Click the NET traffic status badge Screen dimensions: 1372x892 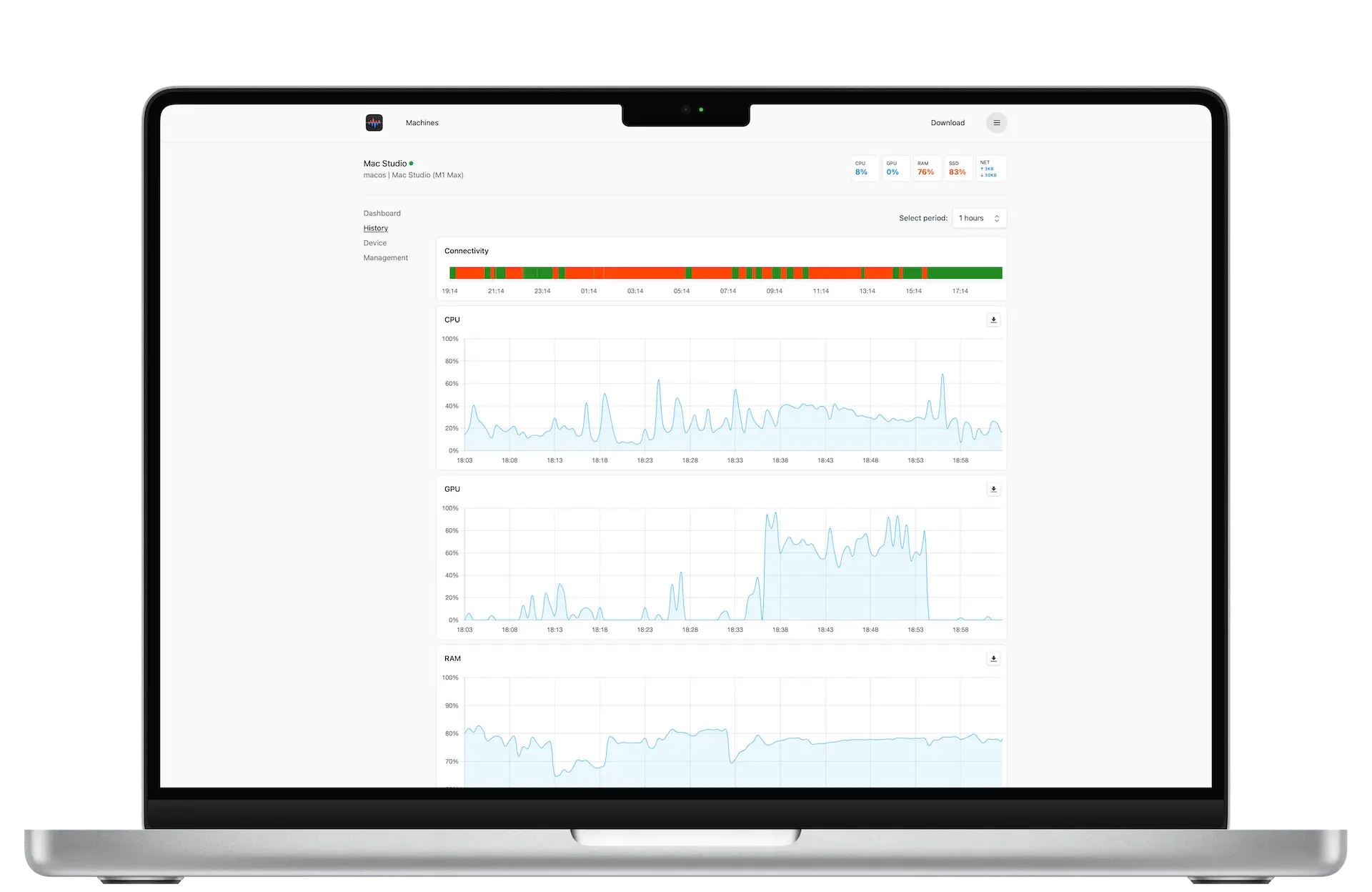[990, 169]
